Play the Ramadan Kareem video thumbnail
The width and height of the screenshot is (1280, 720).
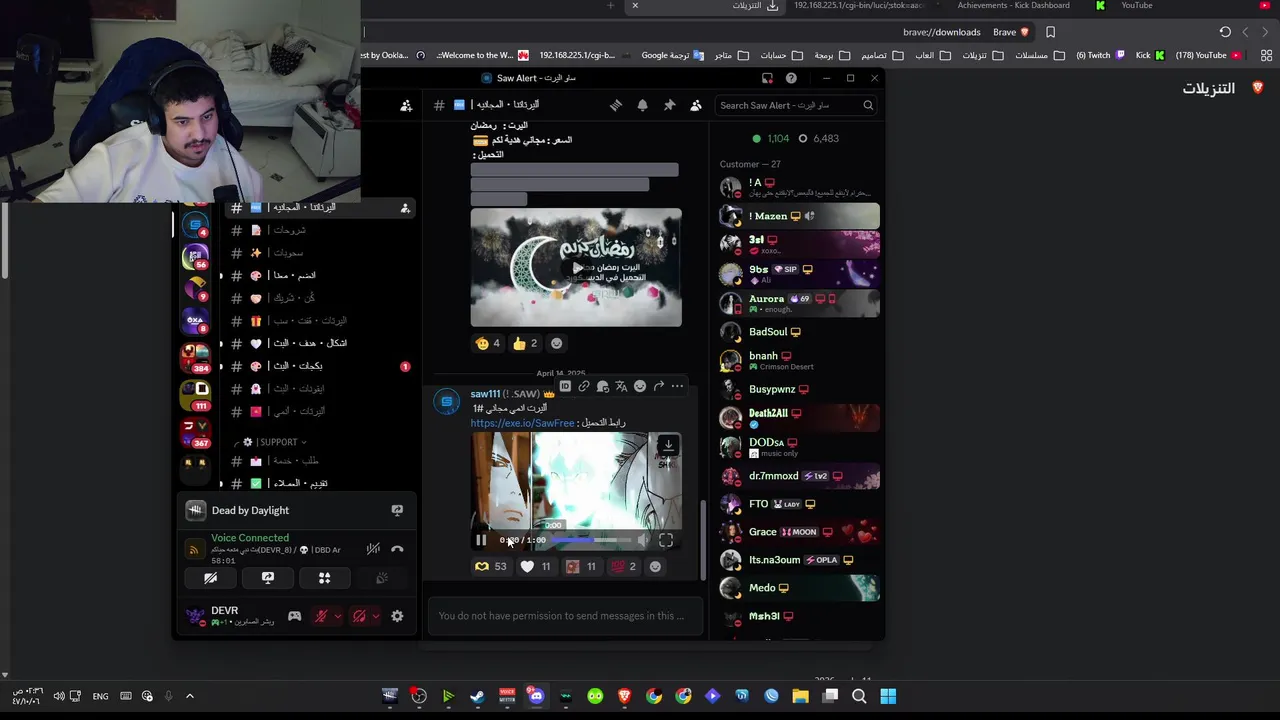point(576,267)
